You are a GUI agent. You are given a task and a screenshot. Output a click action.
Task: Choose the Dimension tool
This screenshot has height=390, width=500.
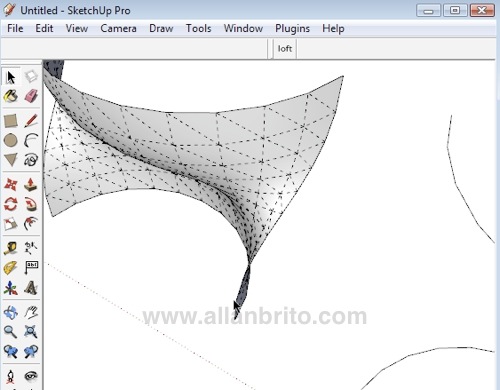[x=31, y=248]
